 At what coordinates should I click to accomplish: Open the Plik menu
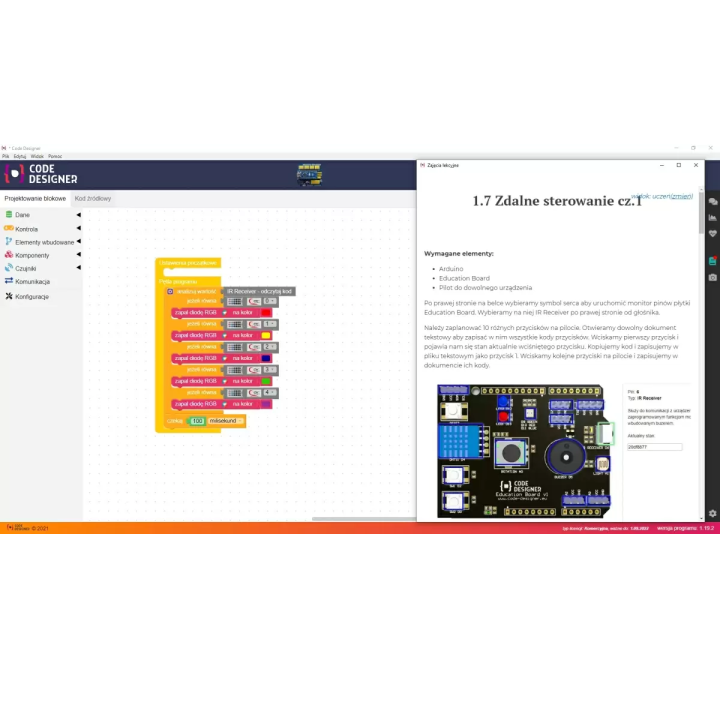[x=5, y=156]
